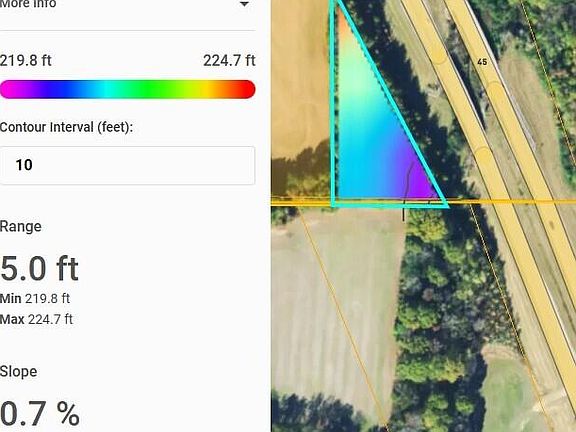
Task: Select the 219.8 ft minimum scale label
Action: point(26,61)
